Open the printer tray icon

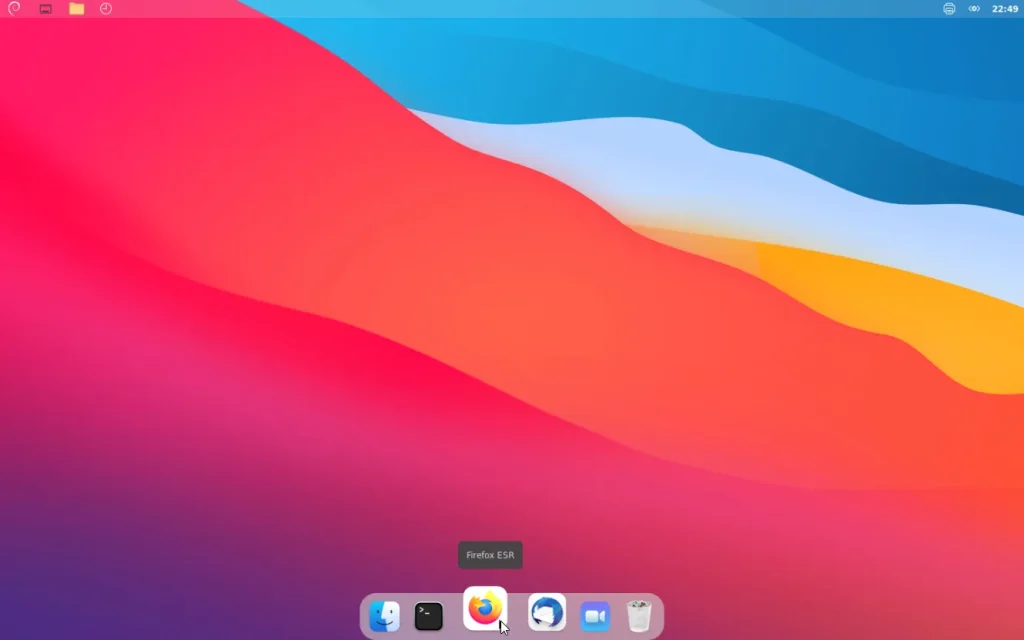pos(949,9)
